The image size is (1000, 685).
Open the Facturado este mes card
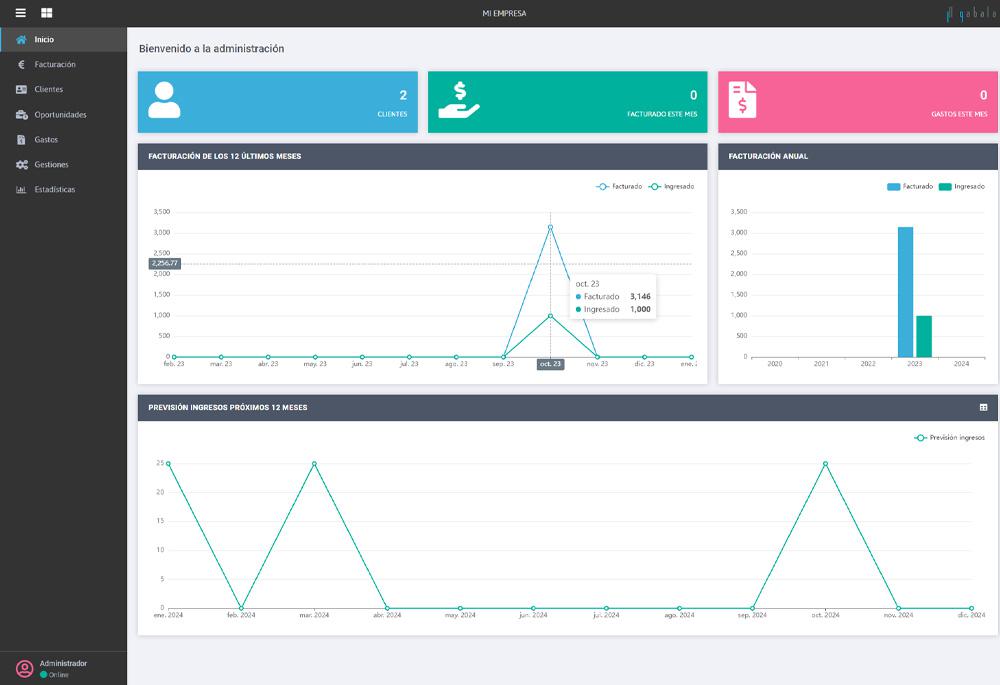pos(568,102)
